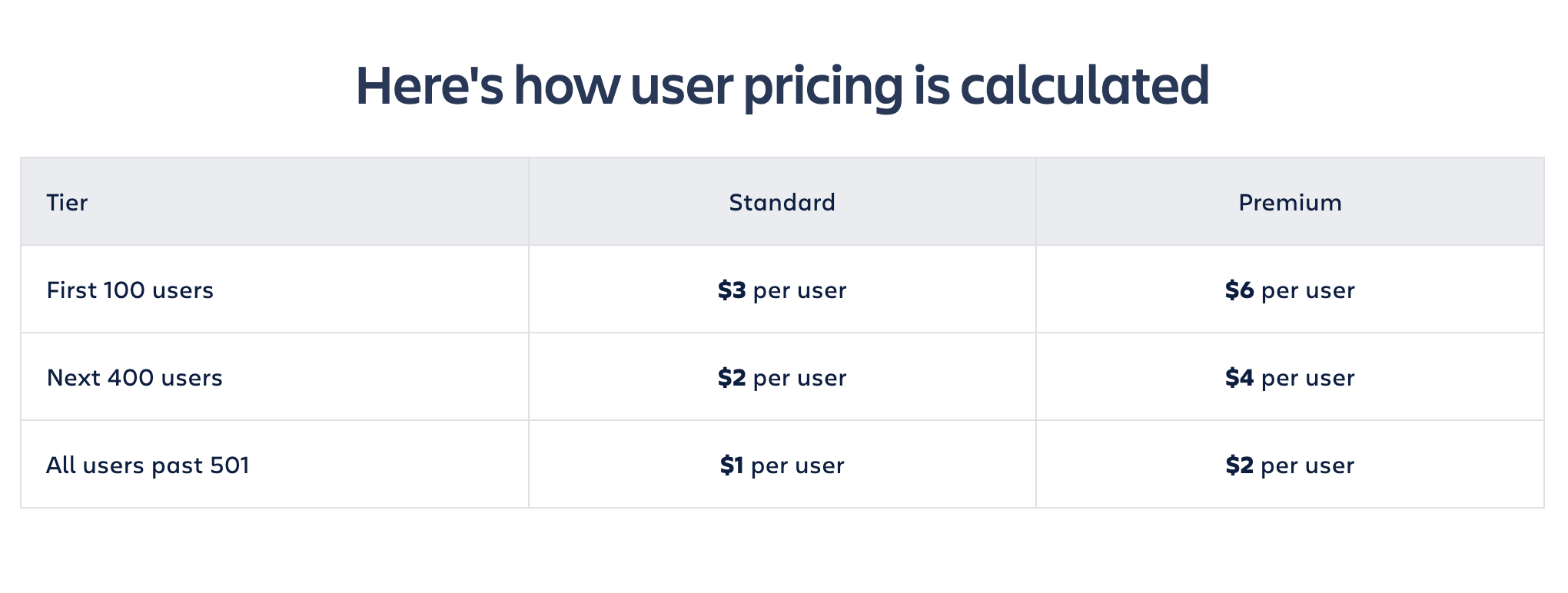
Task: Click the bold $4 amount
Action: [1240, 378]
